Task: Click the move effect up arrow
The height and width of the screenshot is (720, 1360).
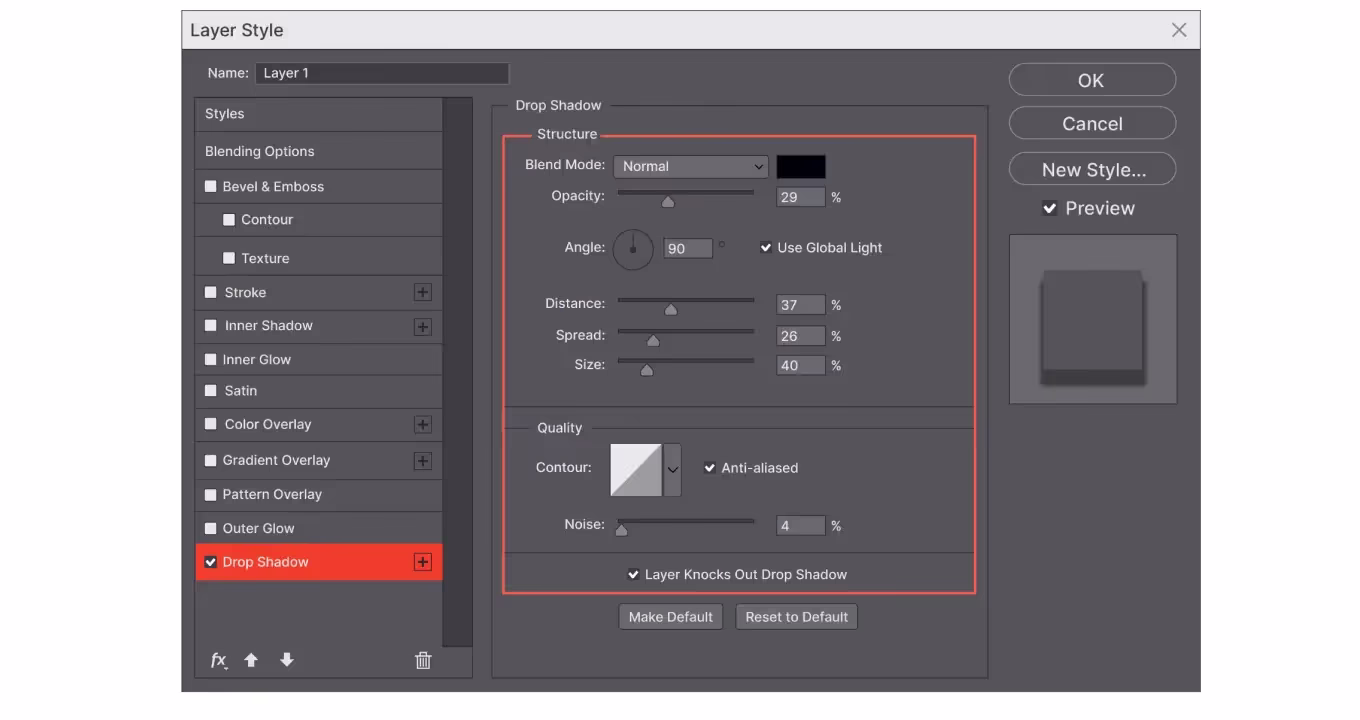Action: coord(251,660)
